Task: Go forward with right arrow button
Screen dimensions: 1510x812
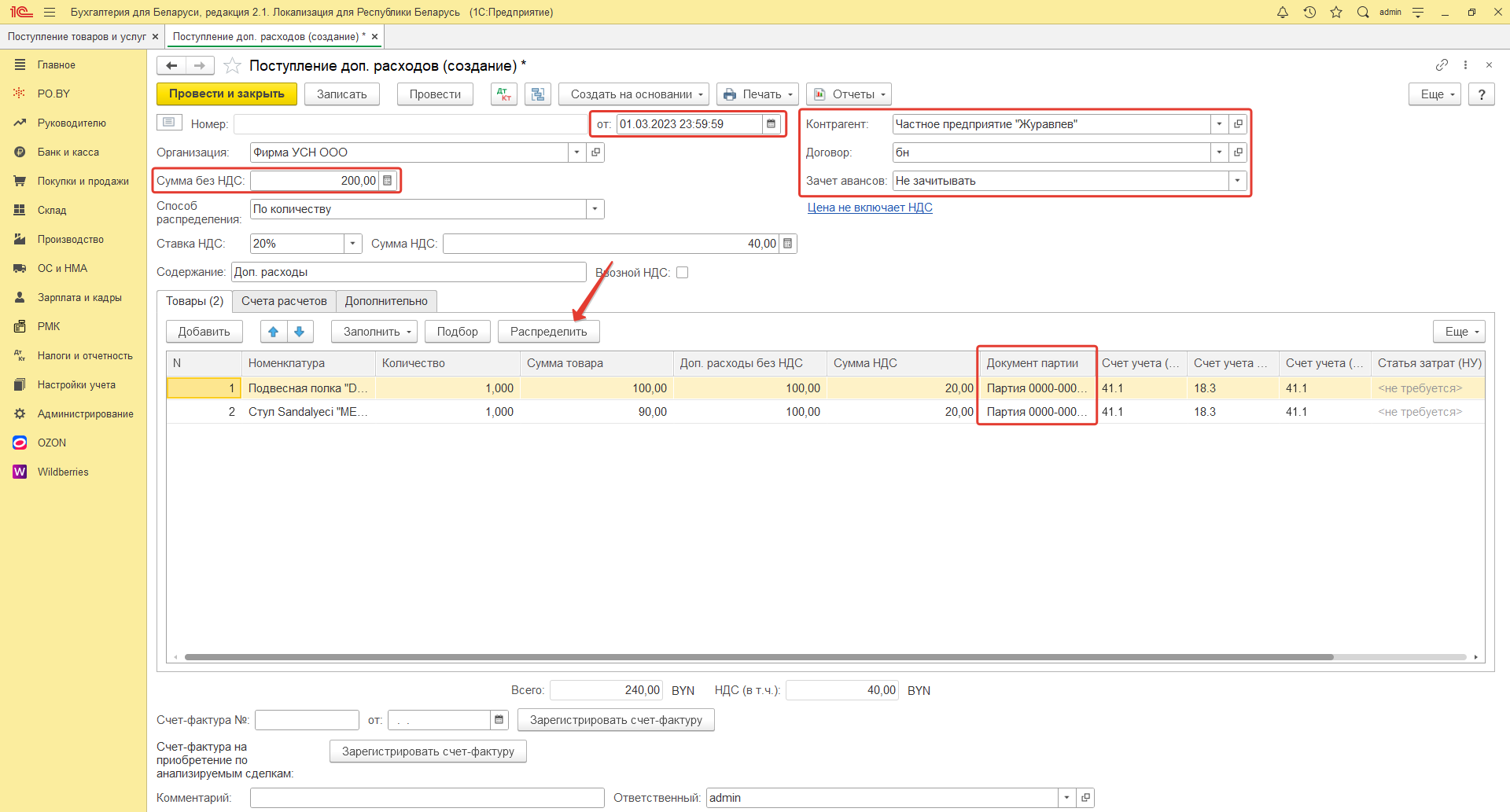Action: (x=200, y=65)
